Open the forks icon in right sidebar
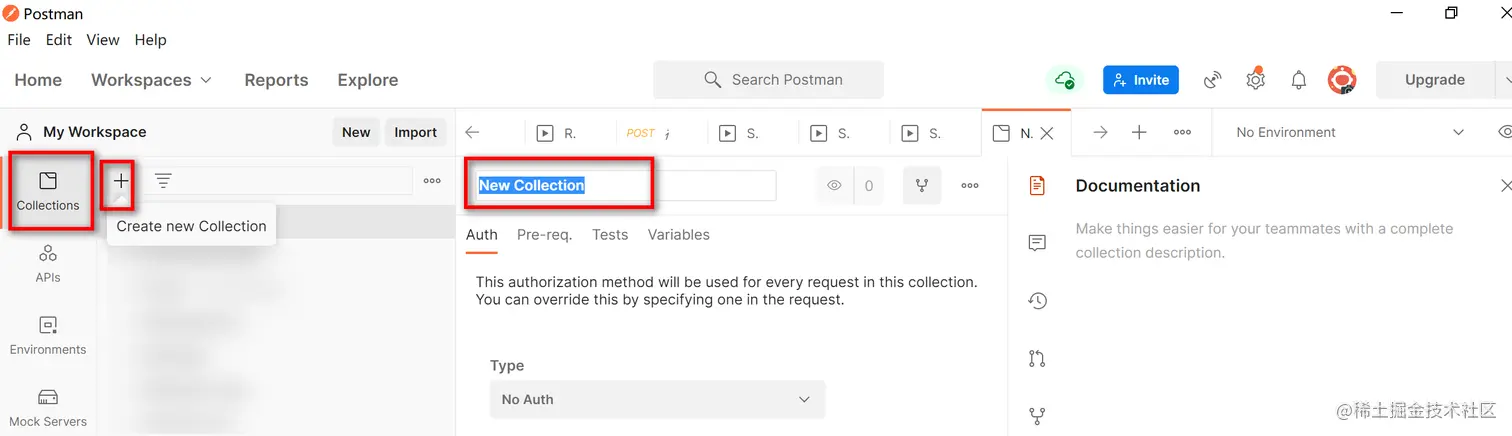Image resolution: width=1512 pixels, height=436 pixels. [x=1037, y=415]
